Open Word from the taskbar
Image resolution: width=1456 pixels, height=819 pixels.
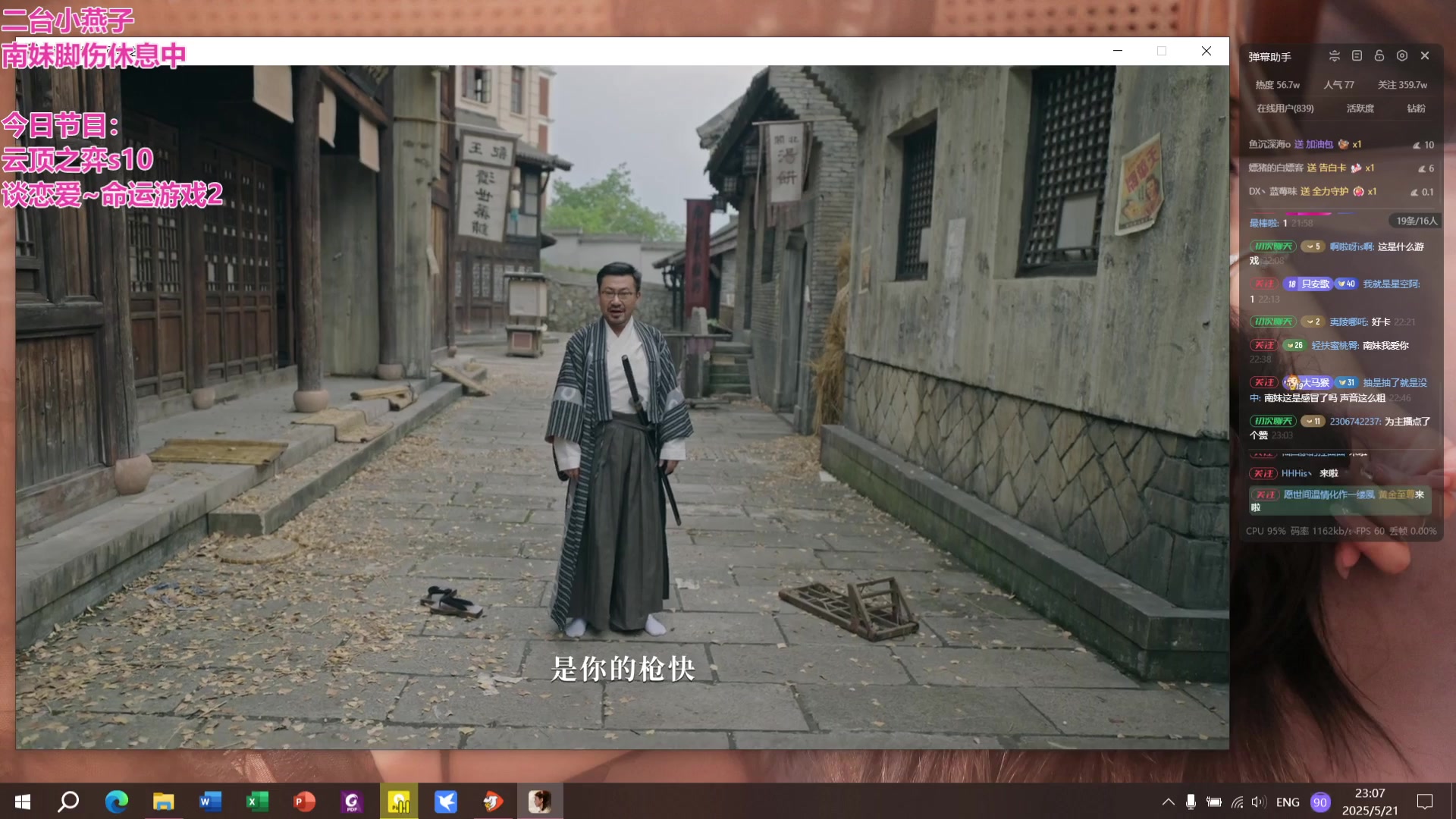210,802
